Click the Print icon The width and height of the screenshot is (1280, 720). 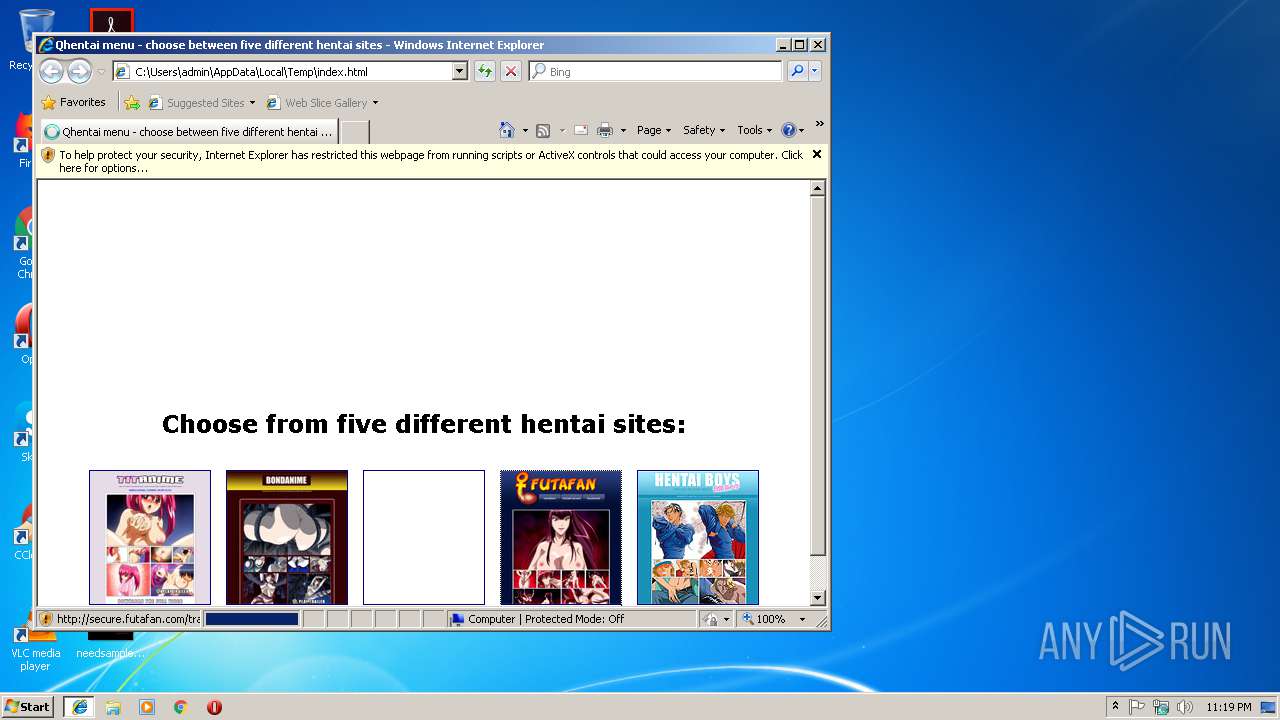[x=605, y=130]
